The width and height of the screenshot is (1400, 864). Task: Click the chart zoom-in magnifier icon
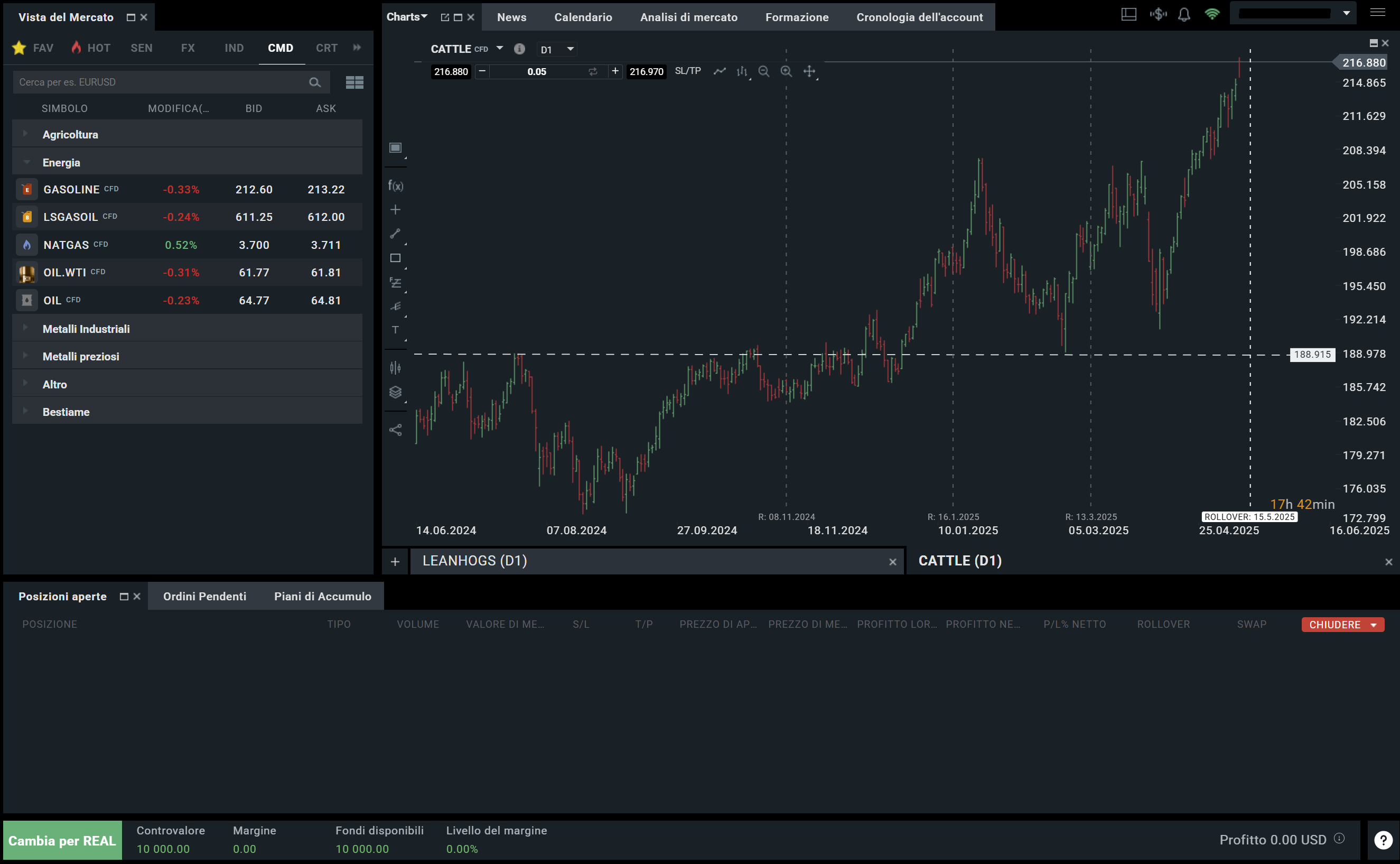(786, 71)
